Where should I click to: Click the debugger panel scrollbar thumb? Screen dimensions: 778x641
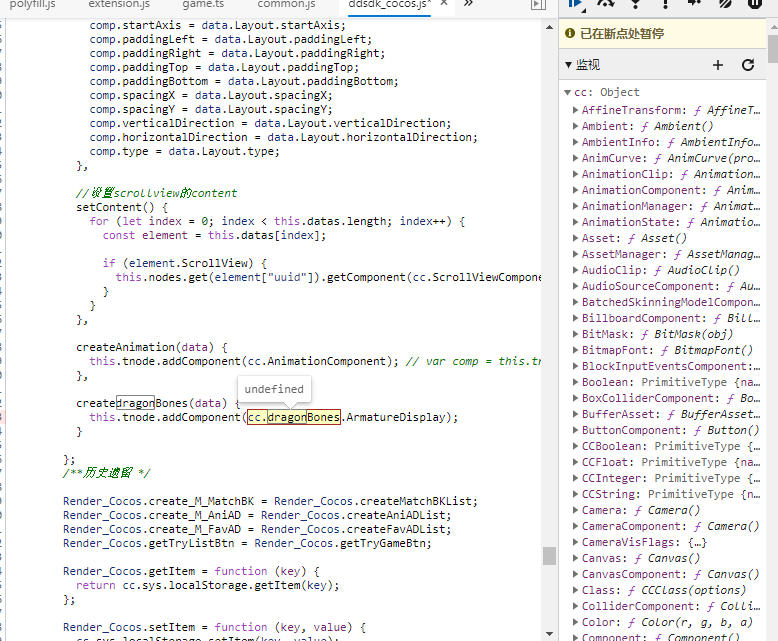(773, 49)
